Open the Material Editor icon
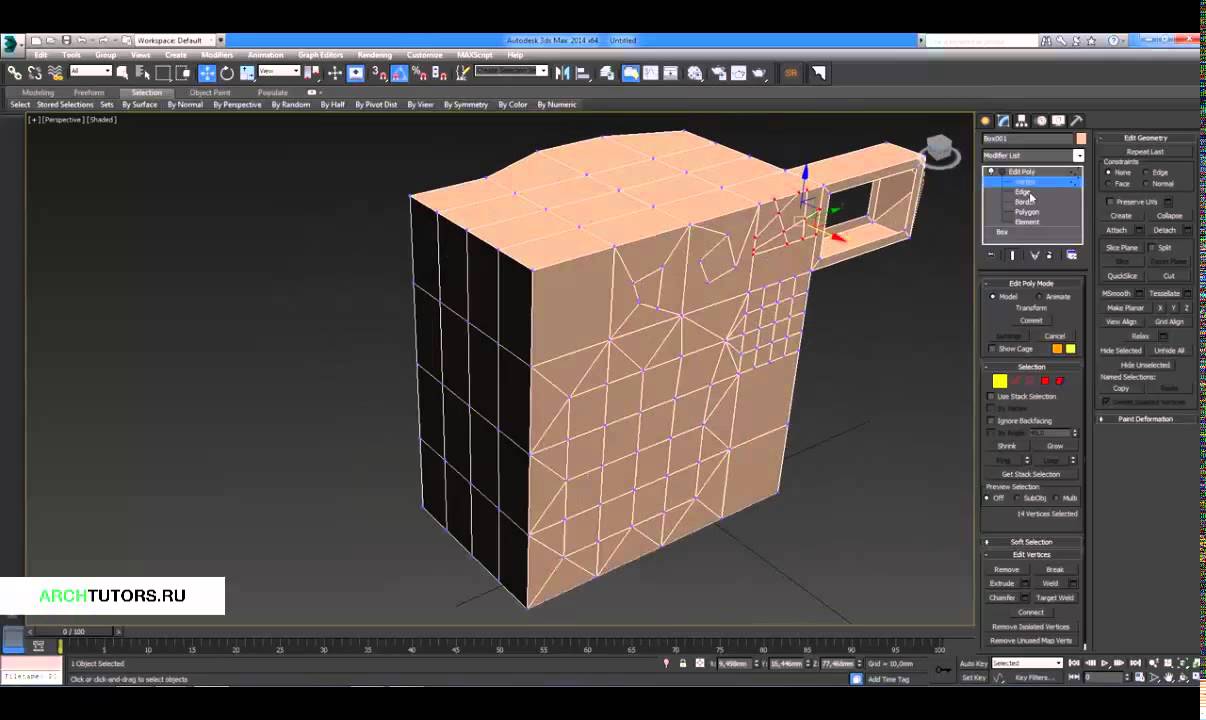Image resolution: width=1206 pixels, height=720 pixels. (695, 73)
